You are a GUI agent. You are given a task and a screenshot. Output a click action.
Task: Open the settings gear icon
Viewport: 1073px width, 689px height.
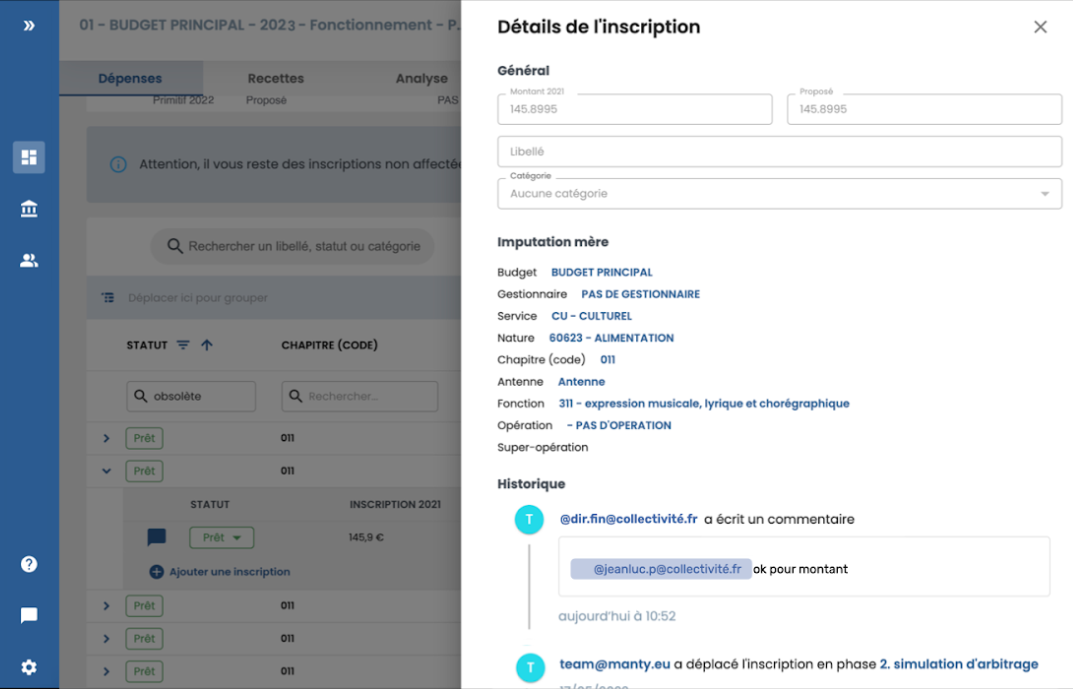[x=29, y=667]
